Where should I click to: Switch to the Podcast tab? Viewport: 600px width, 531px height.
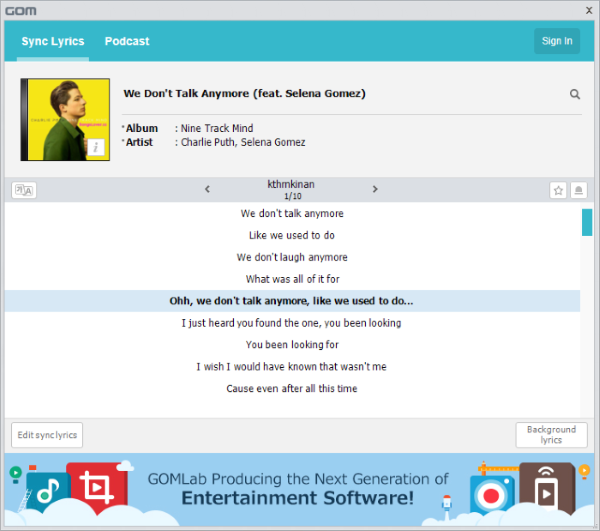coord(127,41)
